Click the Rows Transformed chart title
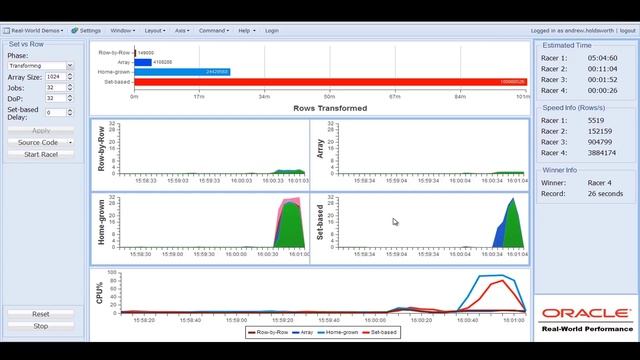The image size is (640, 360). (330, 108)
